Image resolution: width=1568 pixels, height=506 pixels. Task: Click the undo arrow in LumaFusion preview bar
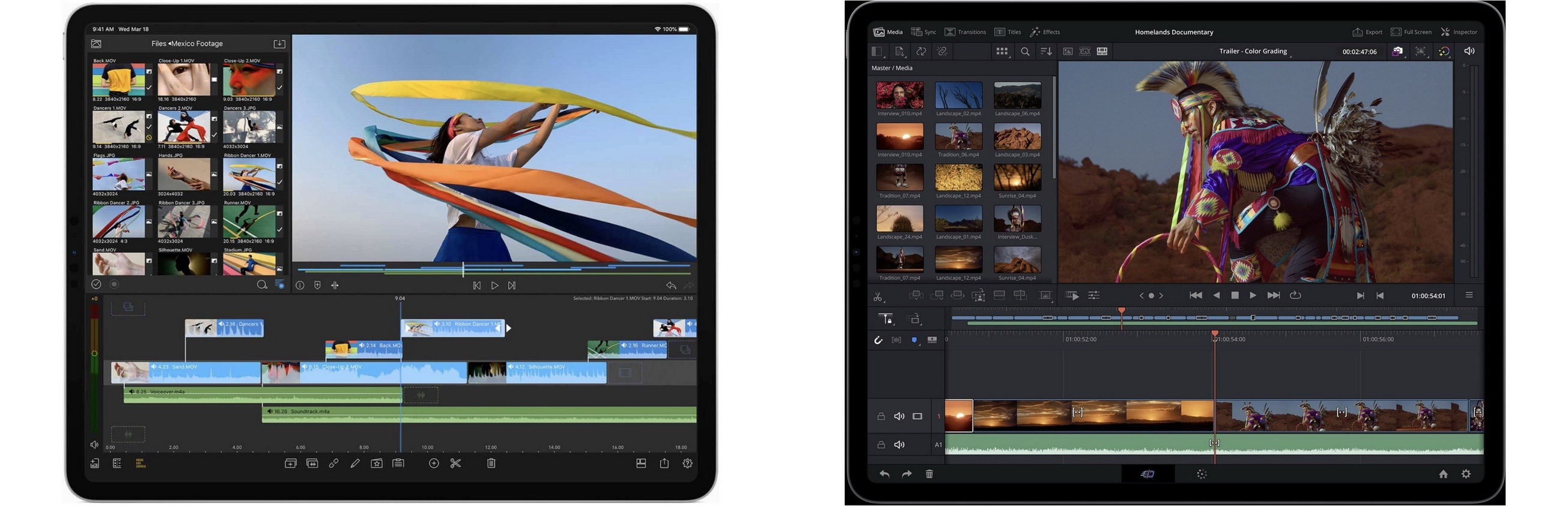[x=671, y=285]
